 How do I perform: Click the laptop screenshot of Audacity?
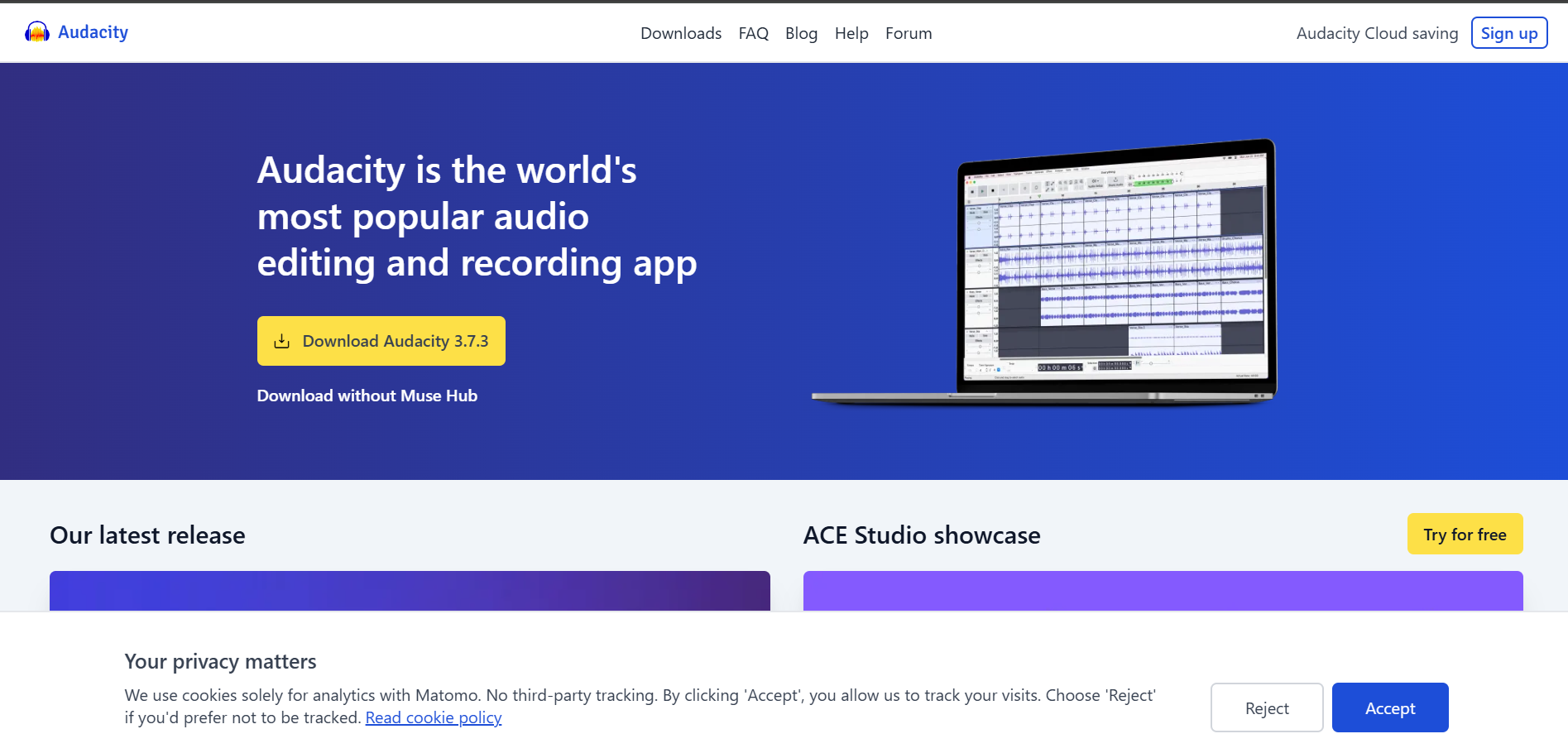(1044, 271)
